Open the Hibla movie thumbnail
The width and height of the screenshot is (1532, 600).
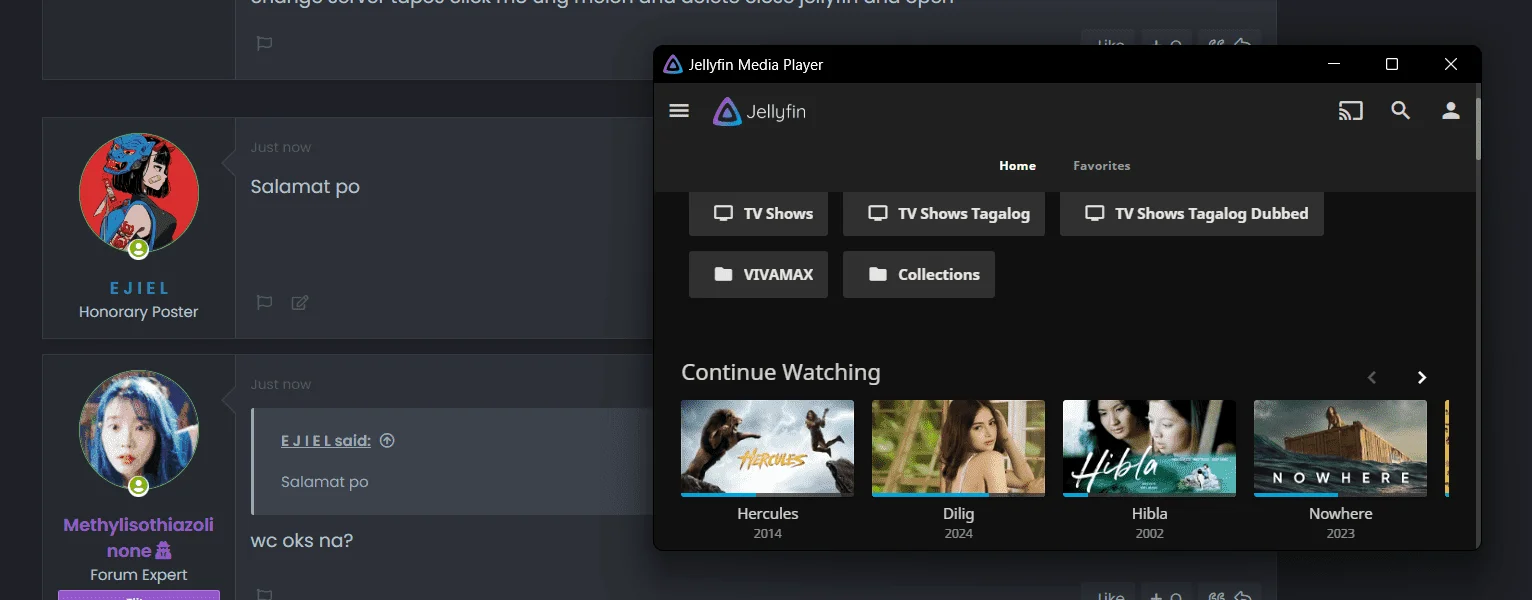(1149, 448)
